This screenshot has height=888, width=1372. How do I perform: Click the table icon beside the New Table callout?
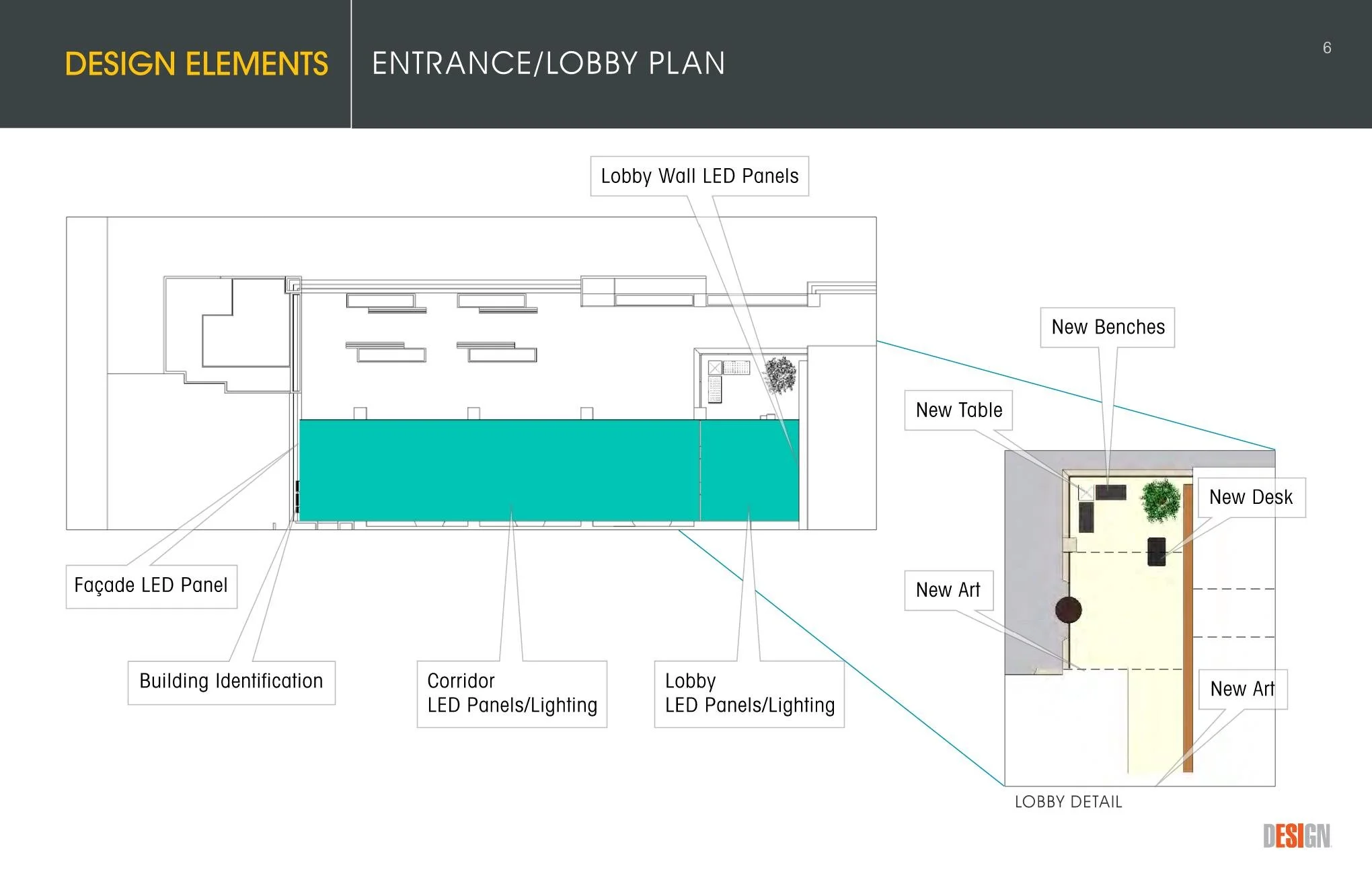1088,493
